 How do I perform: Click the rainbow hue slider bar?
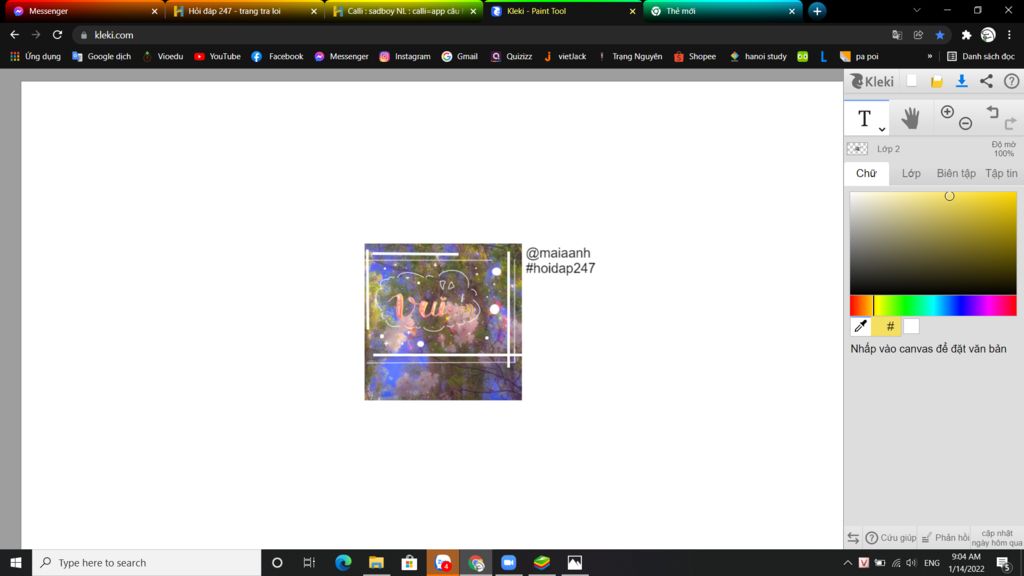[x=933, y=305]
